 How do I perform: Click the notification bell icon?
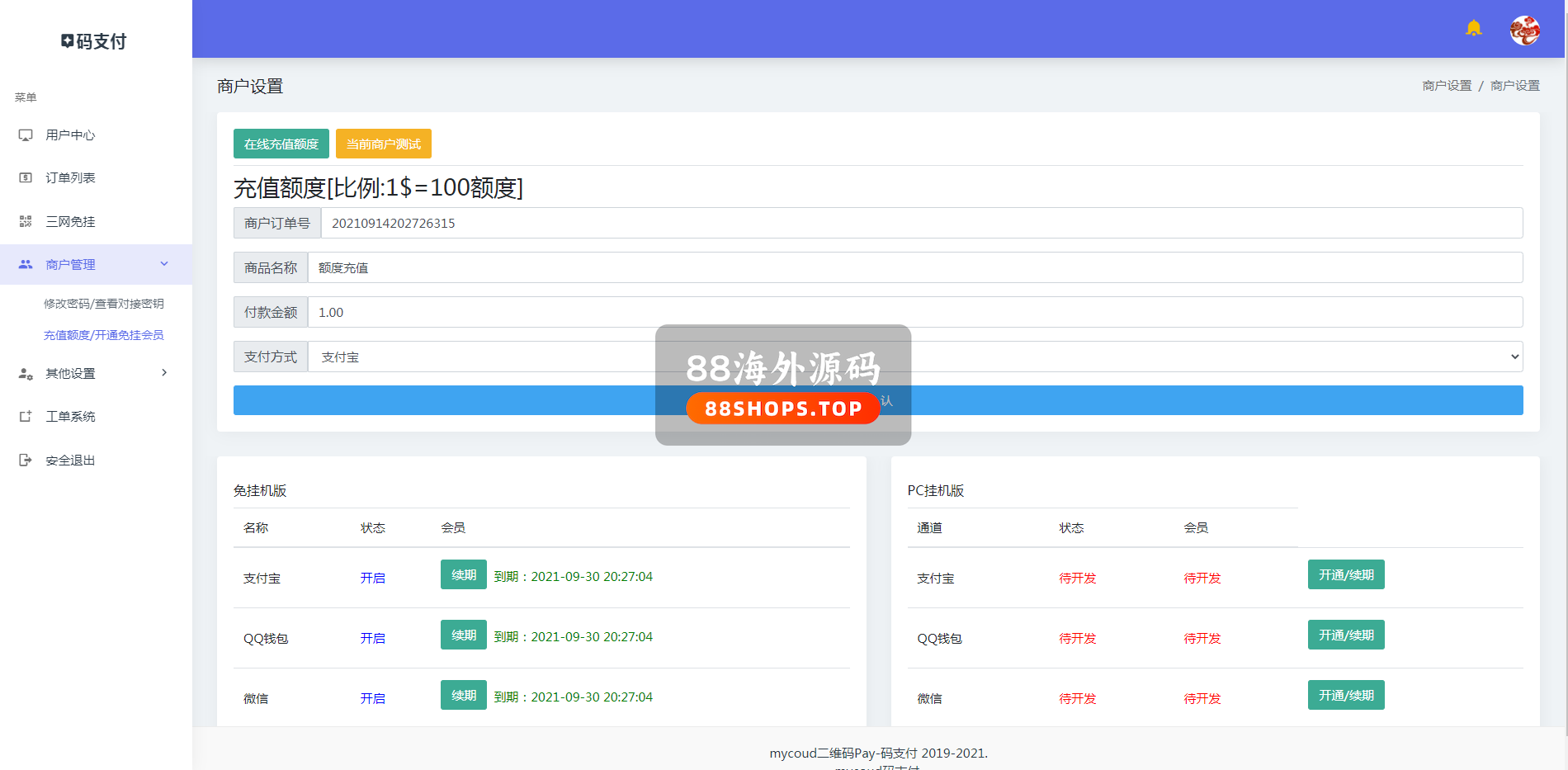click(x=1473, y=29)
